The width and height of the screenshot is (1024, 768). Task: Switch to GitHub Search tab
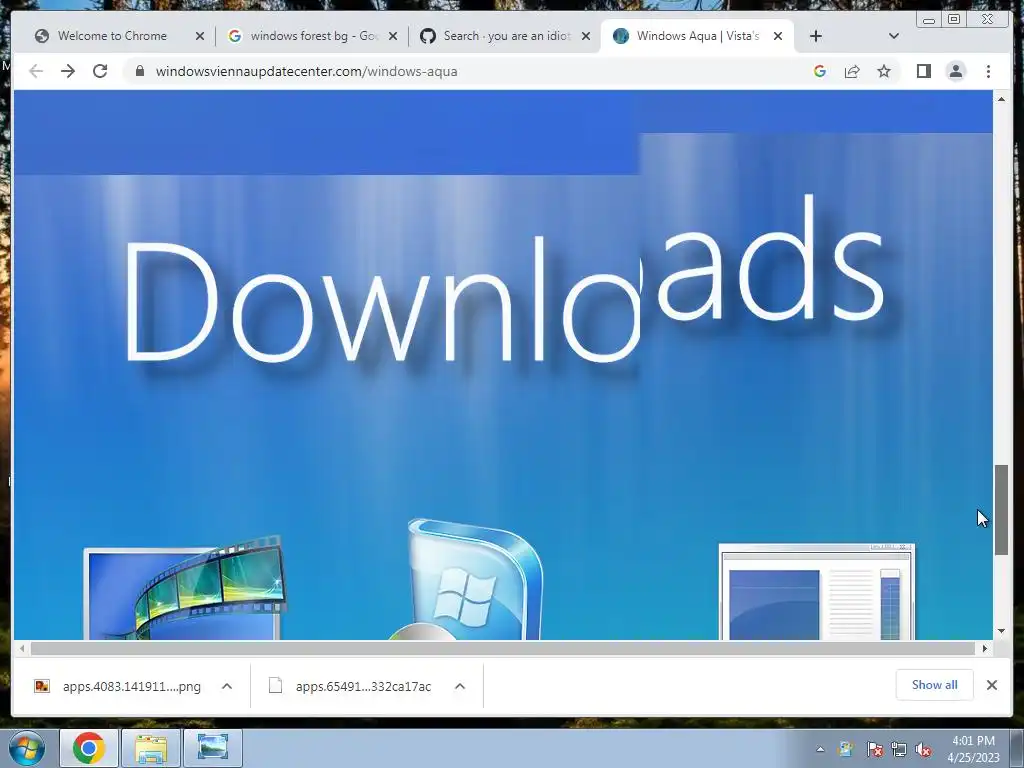click(505, 36)
